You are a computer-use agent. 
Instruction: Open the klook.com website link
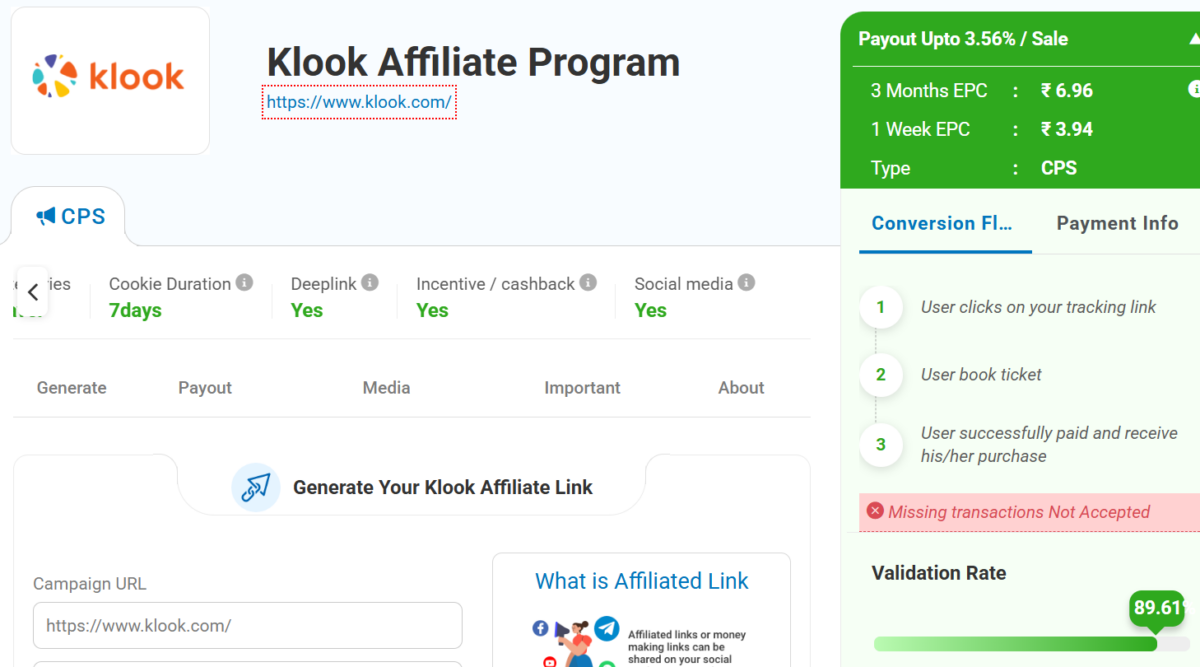point(359,102)
